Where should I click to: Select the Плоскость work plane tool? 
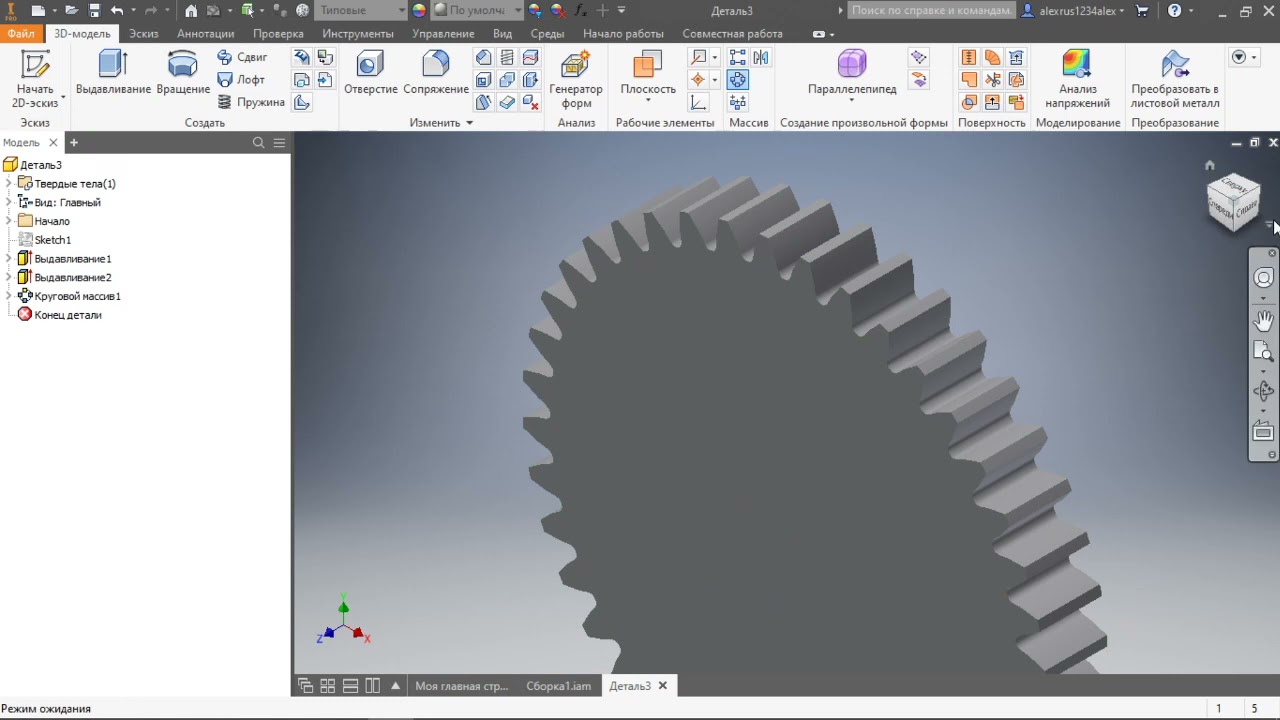pyautogui.click(x=648, y=73)
